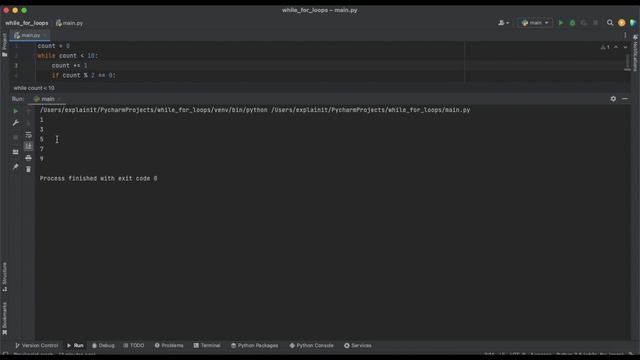640x360 pixels.
Task: Open run configuration wrench icon in Run panel
Action: [16, 123]
